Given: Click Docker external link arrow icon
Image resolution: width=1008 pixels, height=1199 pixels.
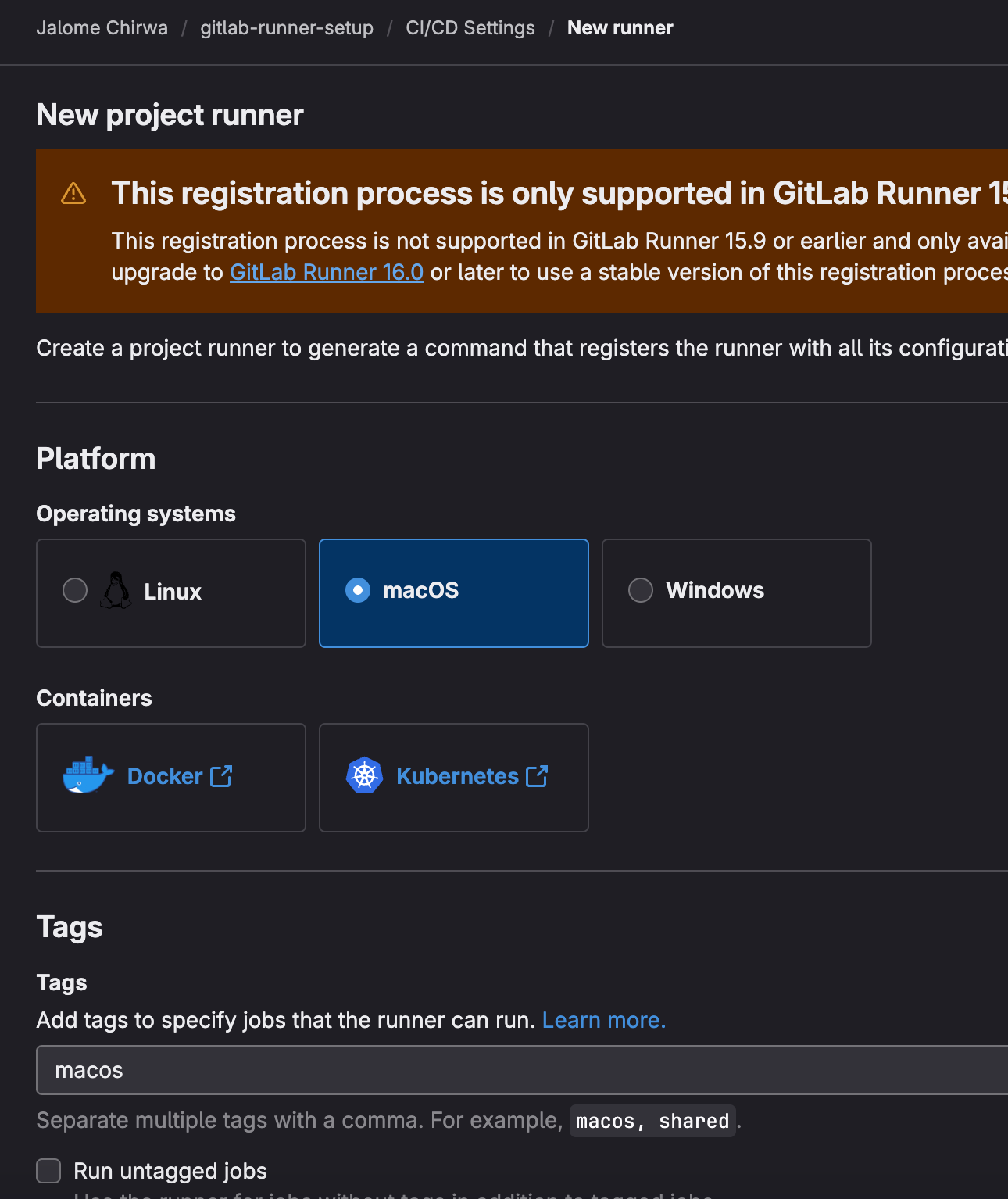Looking at the screenshot, I should 221,776.
